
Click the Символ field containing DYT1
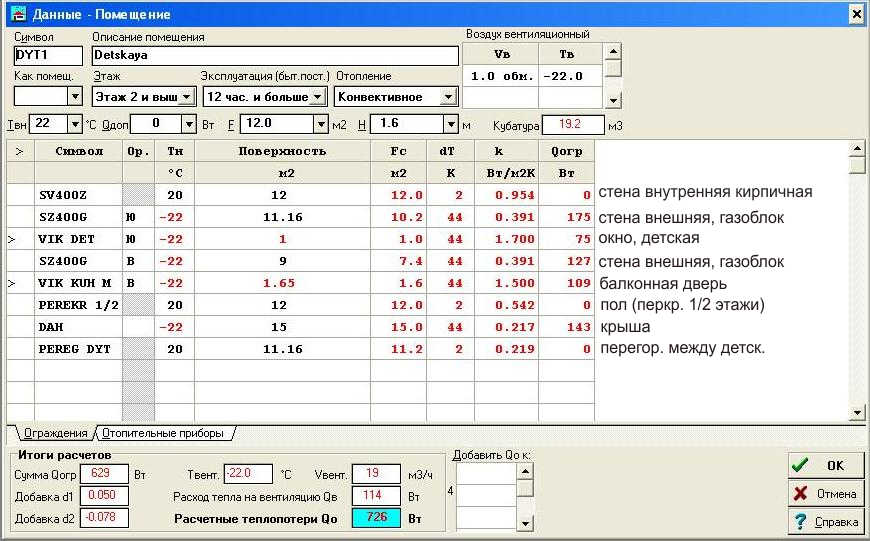48,55
